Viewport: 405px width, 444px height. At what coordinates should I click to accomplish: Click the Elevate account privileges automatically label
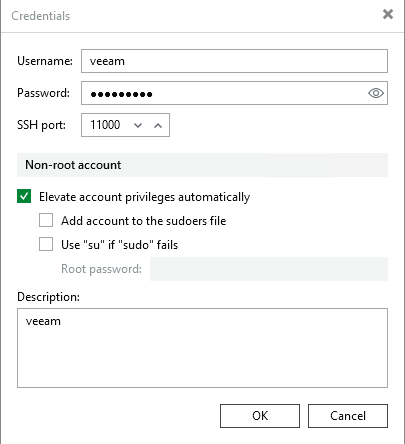(x=144, y=197)
